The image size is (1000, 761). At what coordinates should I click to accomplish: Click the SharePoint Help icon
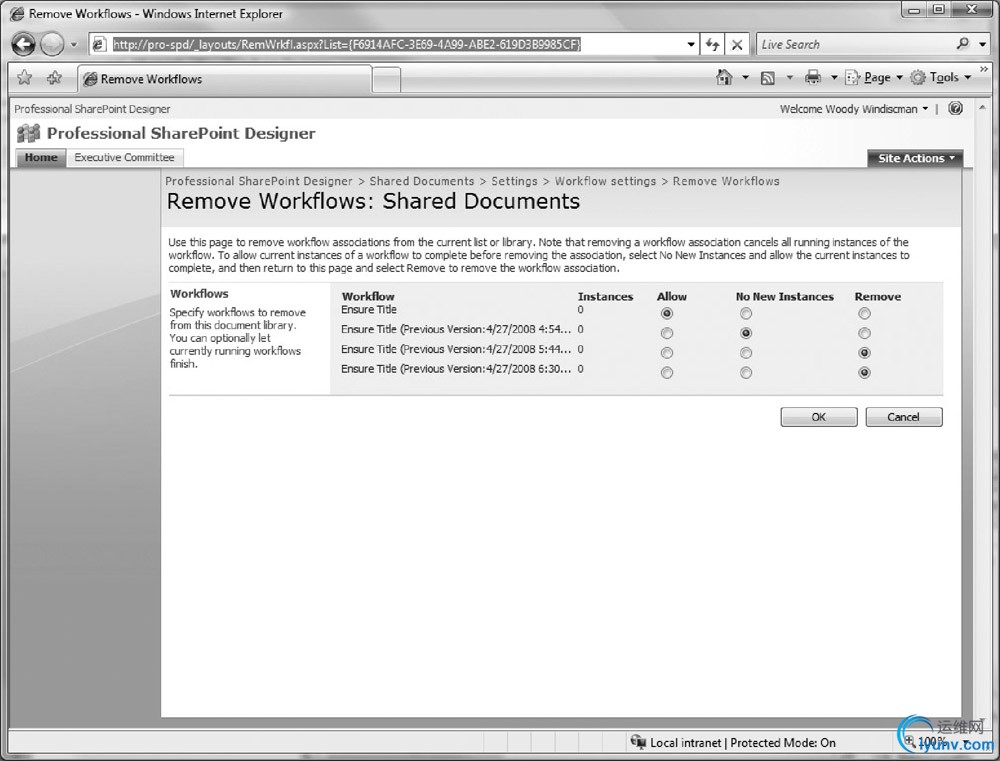click(x=955, y=108)
